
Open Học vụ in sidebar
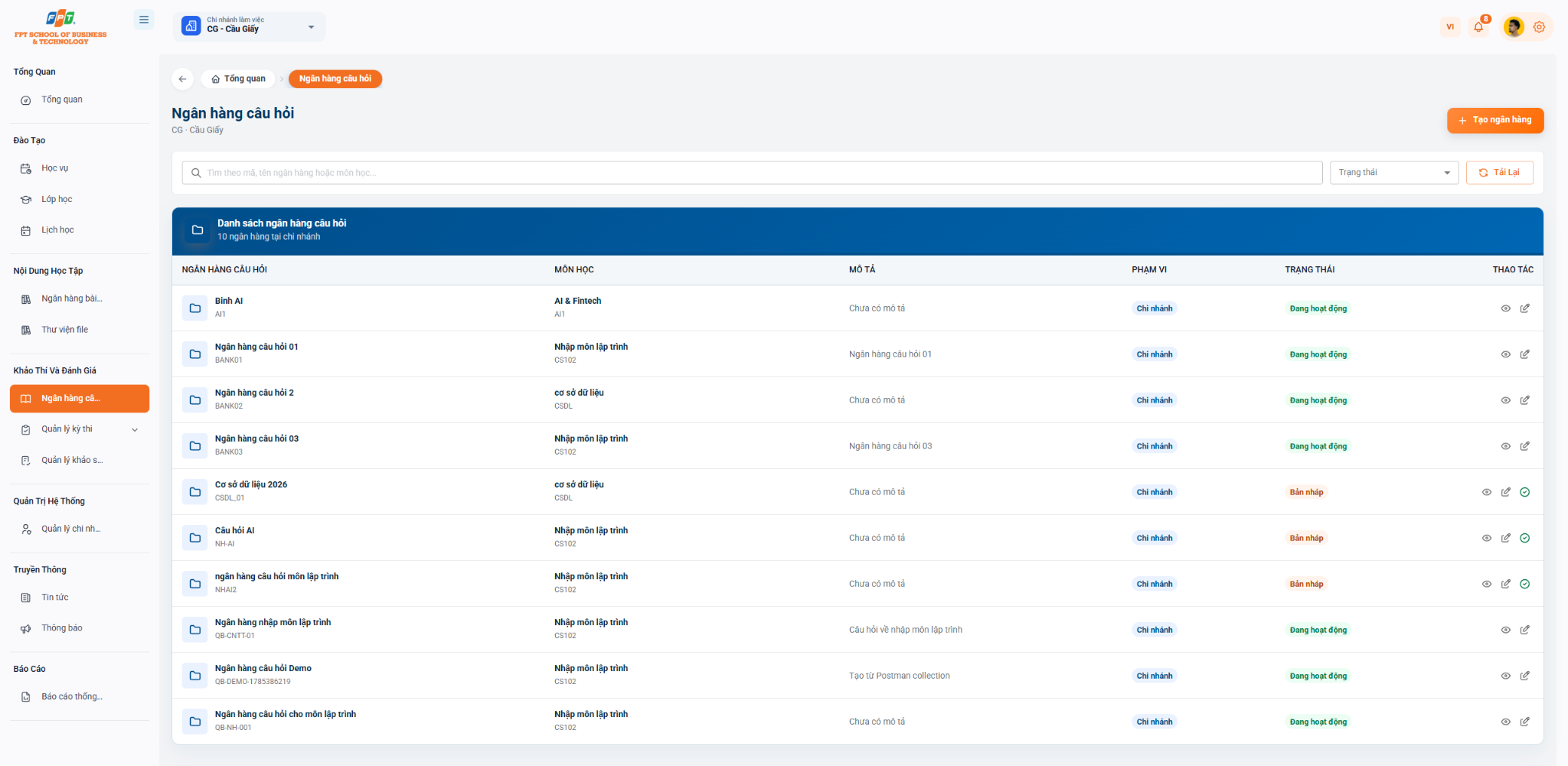[80, 168]
